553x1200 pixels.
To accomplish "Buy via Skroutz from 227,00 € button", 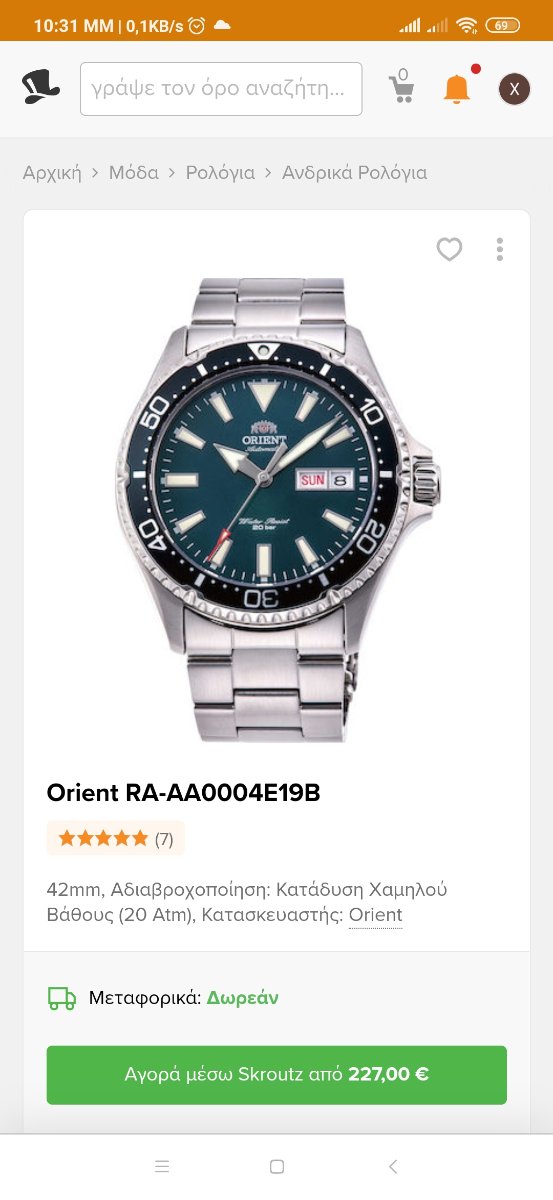I will tap(277, 1075).
